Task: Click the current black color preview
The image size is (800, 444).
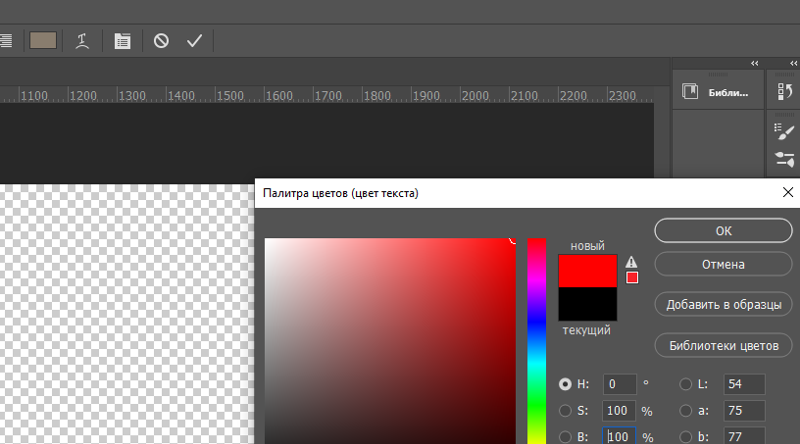Action: (x=588, y=304)
